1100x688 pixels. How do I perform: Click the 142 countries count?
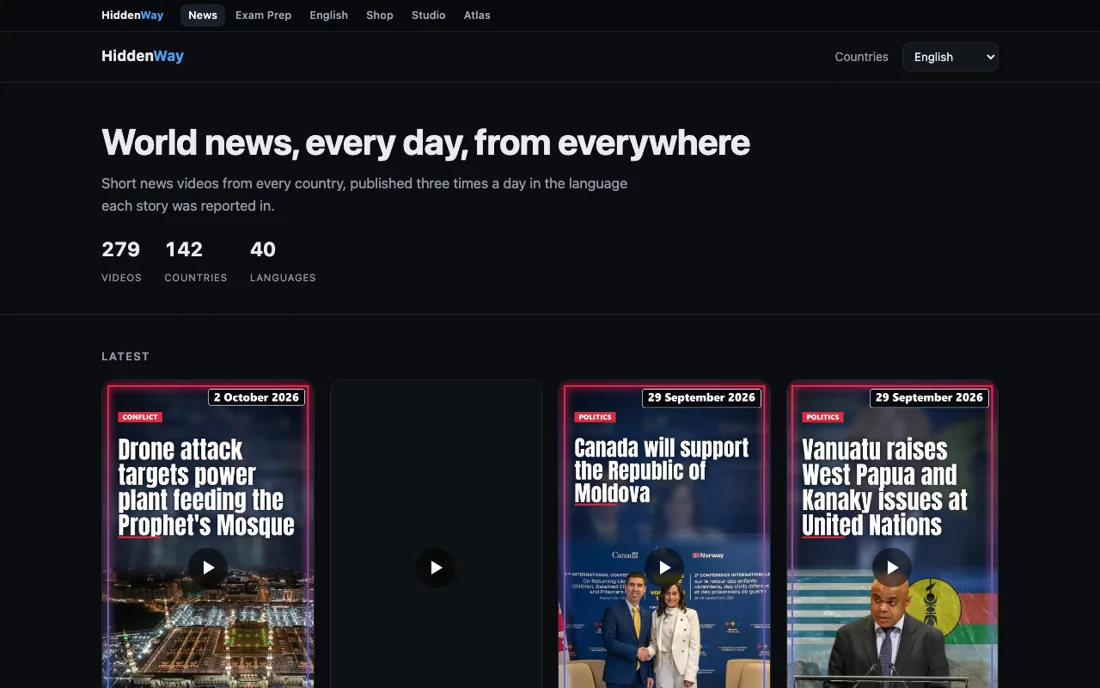(184, 249)
